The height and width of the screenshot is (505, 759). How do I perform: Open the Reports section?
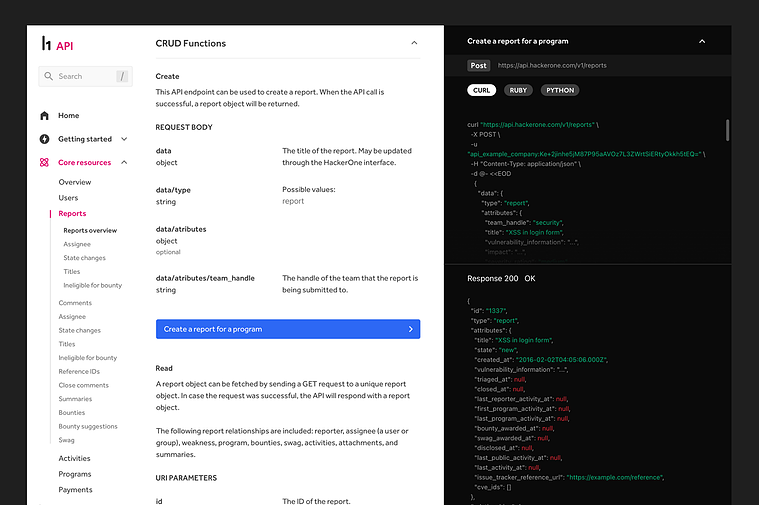[72, 214]
